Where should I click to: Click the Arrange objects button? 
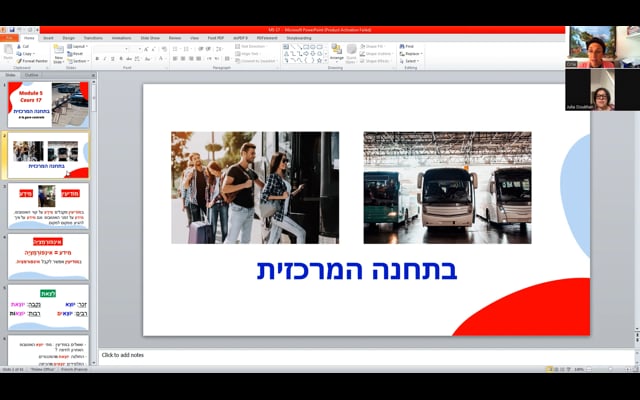click(337, 53)
